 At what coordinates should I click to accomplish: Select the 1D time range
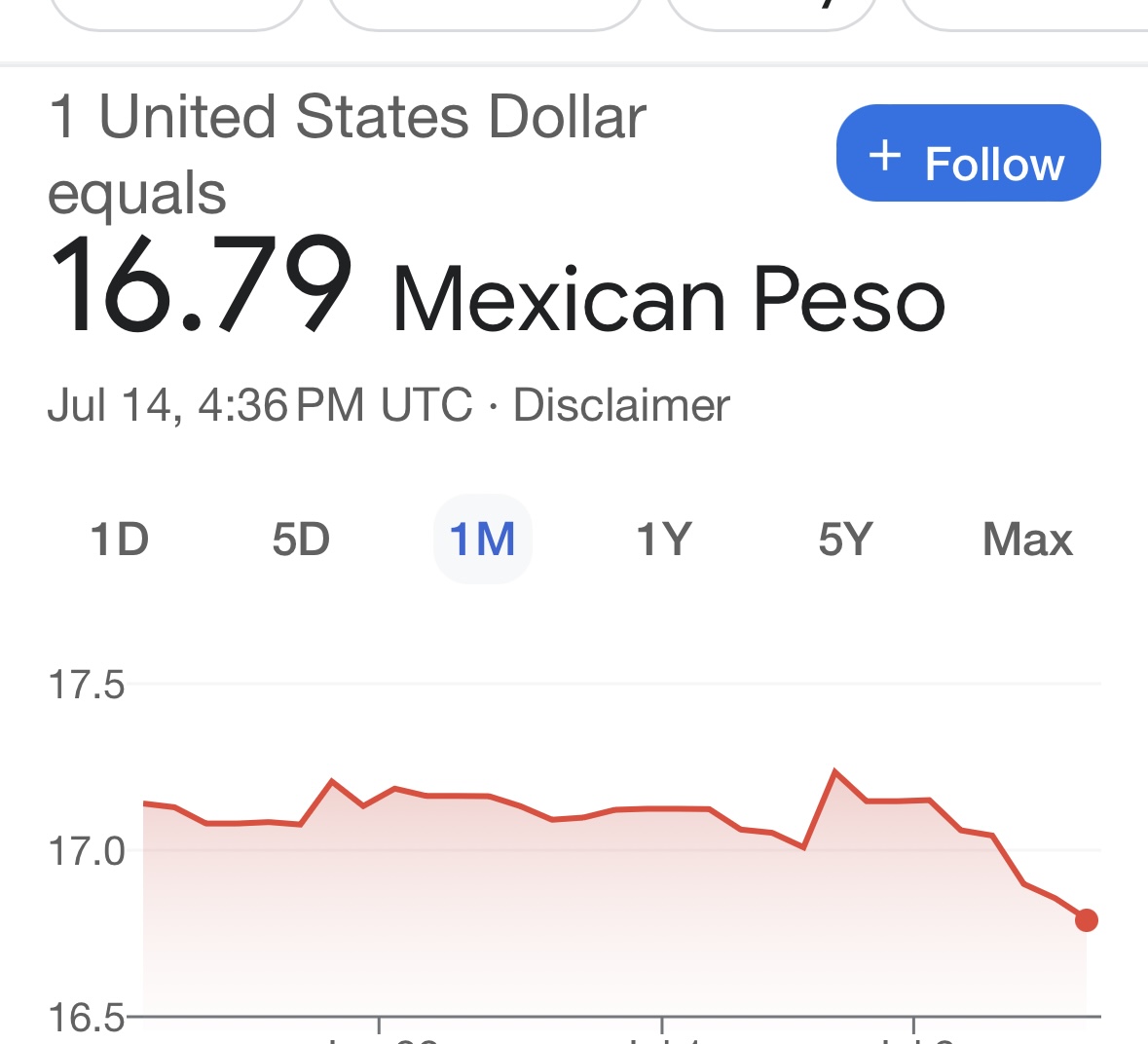[x=120, y=540]
